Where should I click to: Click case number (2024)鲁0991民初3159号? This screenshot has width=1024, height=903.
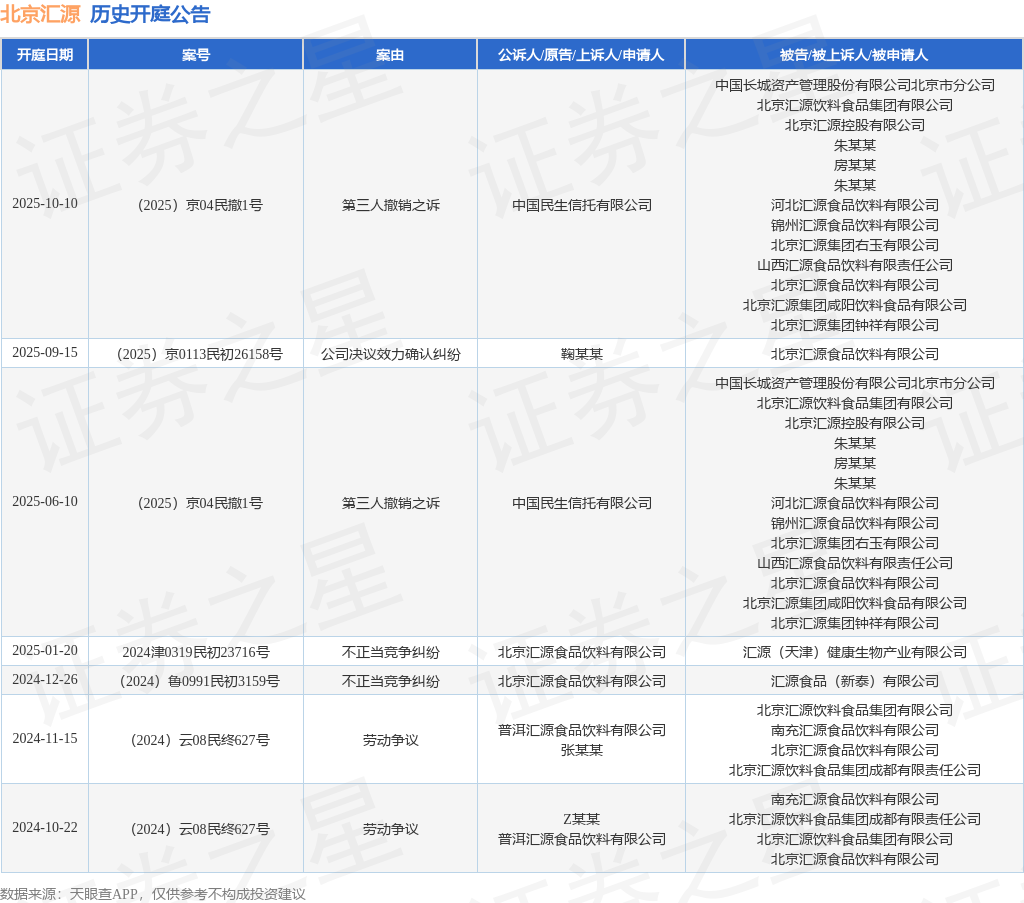click(200, 681)
